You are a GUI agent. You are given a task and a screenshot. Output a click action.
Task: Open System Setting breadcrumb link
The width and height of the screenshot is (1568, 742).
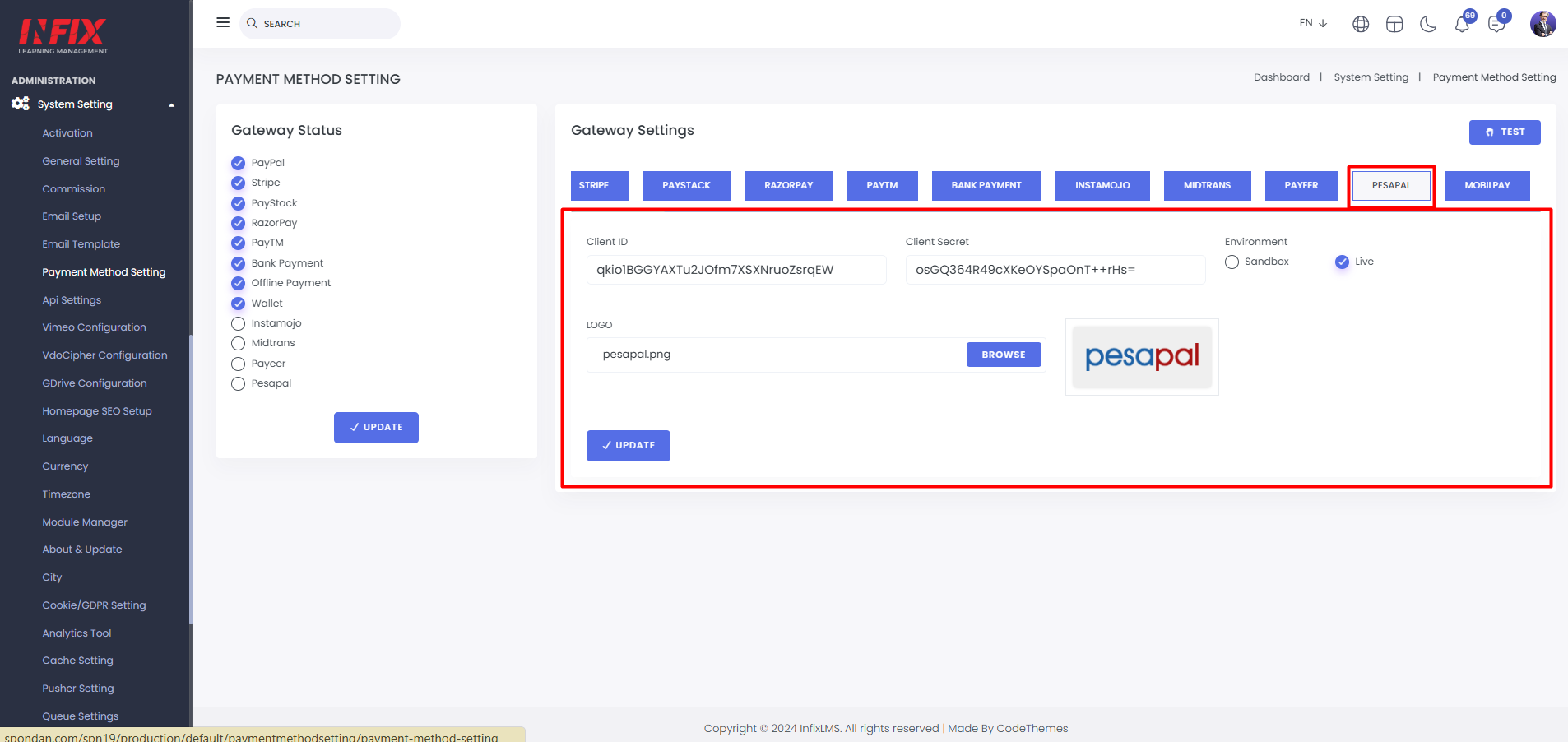(x=1371, y=77)
